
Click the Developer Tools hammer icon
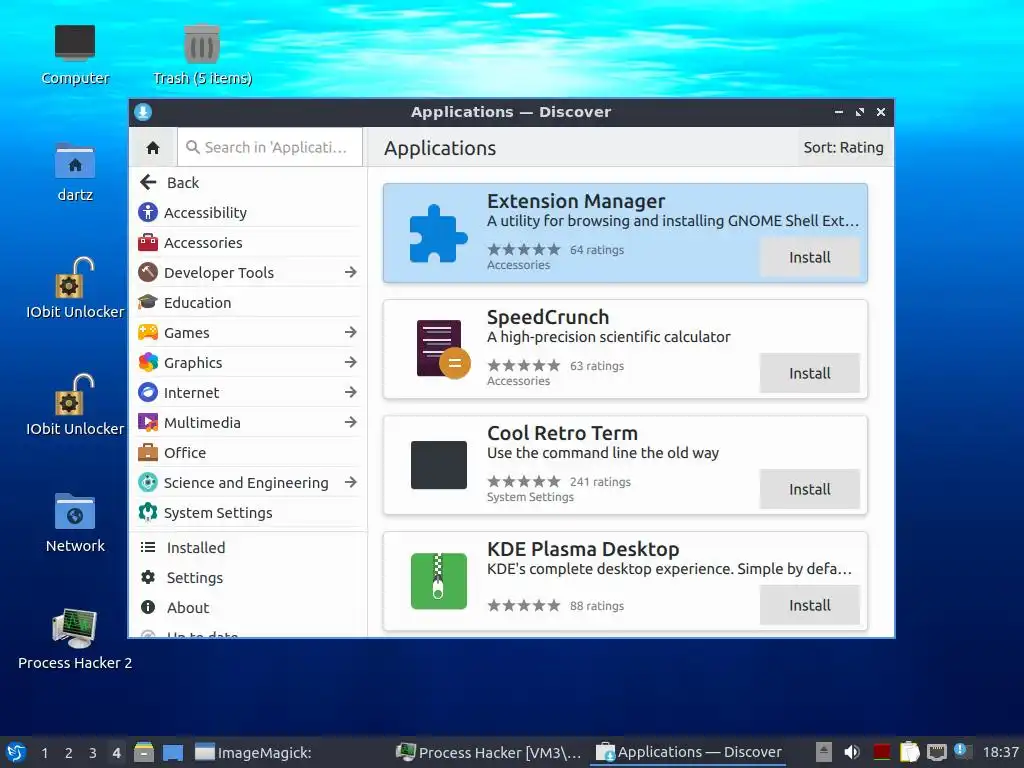pos(148,272)
